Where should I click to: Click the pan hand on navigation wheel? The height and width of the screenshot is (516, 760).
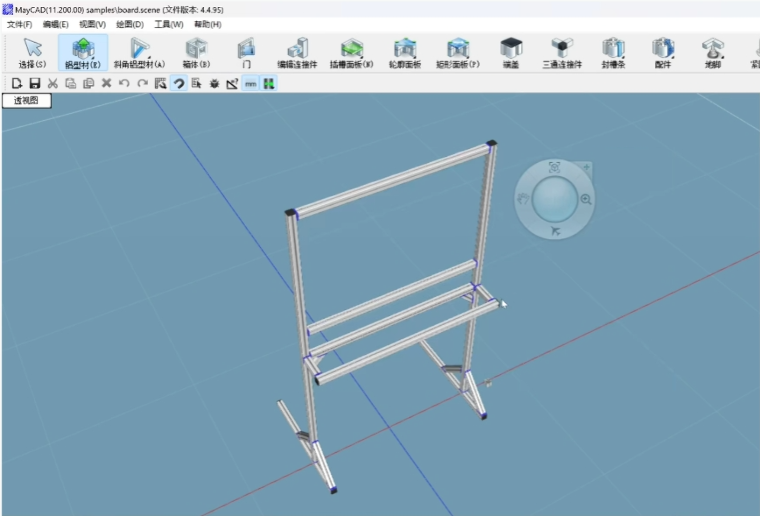point(522,199)
